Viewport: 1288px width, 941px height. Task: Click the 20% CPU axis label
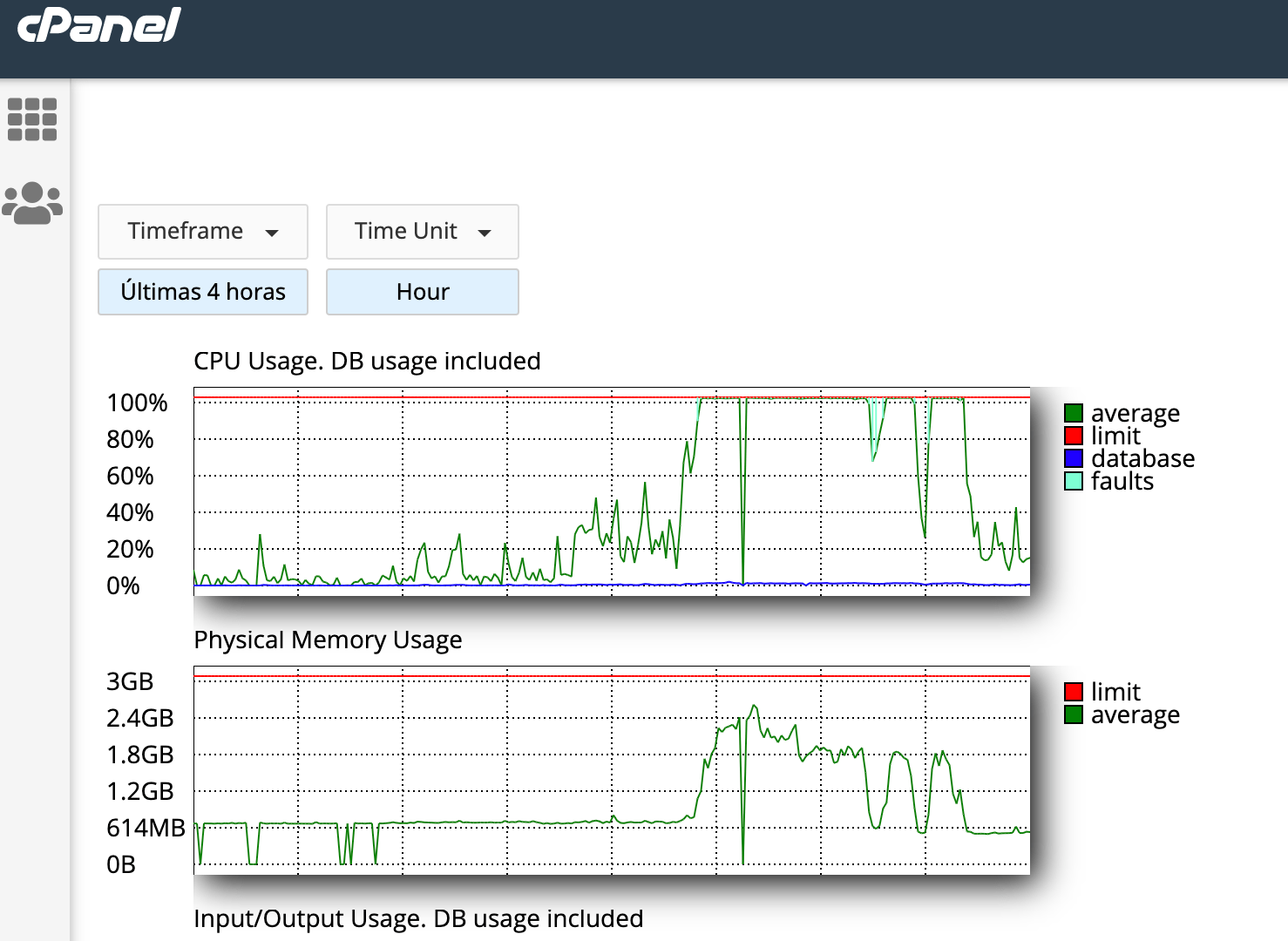(130, 550)
